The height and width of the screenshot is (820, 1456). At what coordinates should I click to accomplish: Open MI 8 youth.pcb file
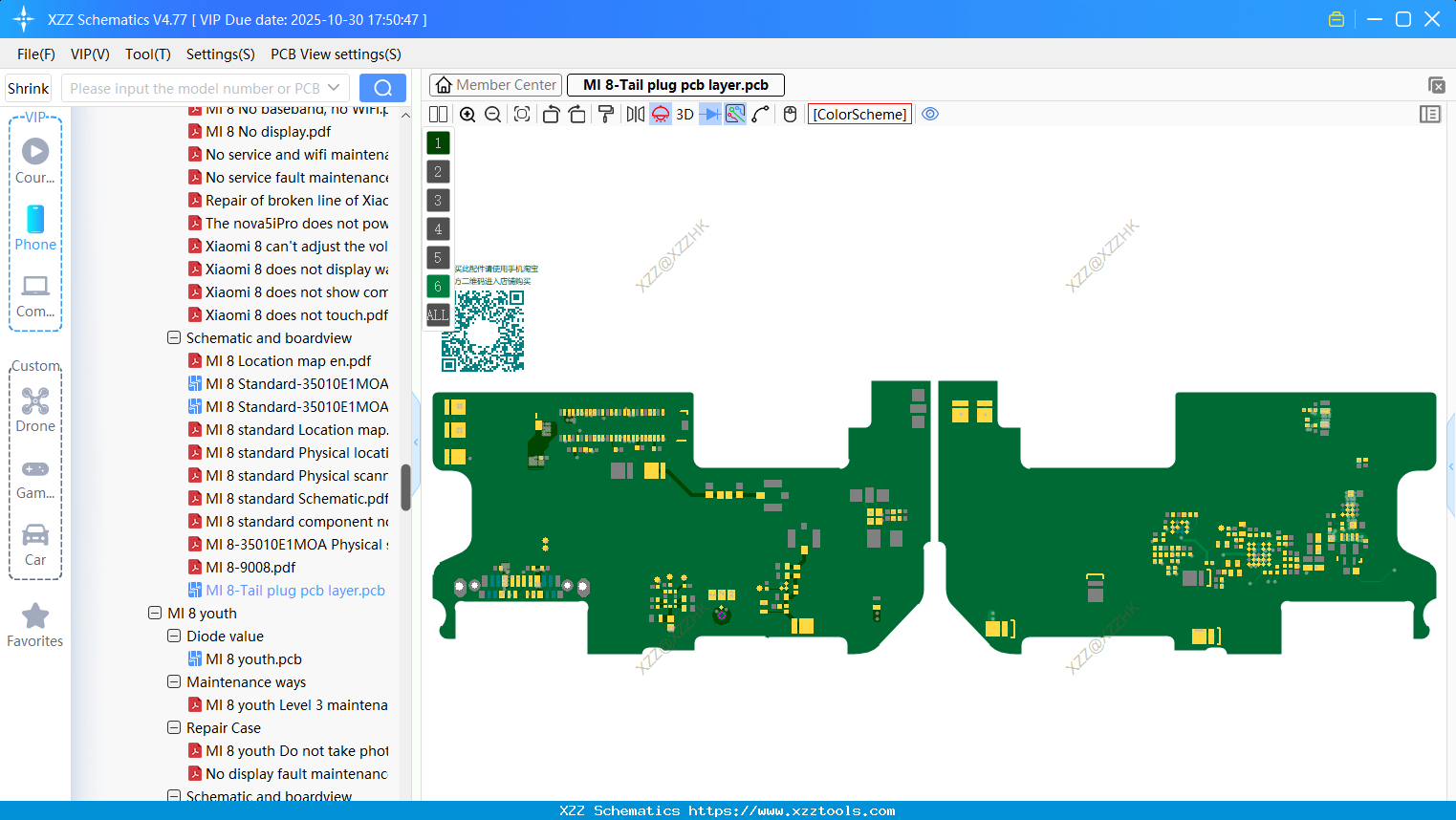click(x=253, y=659)
